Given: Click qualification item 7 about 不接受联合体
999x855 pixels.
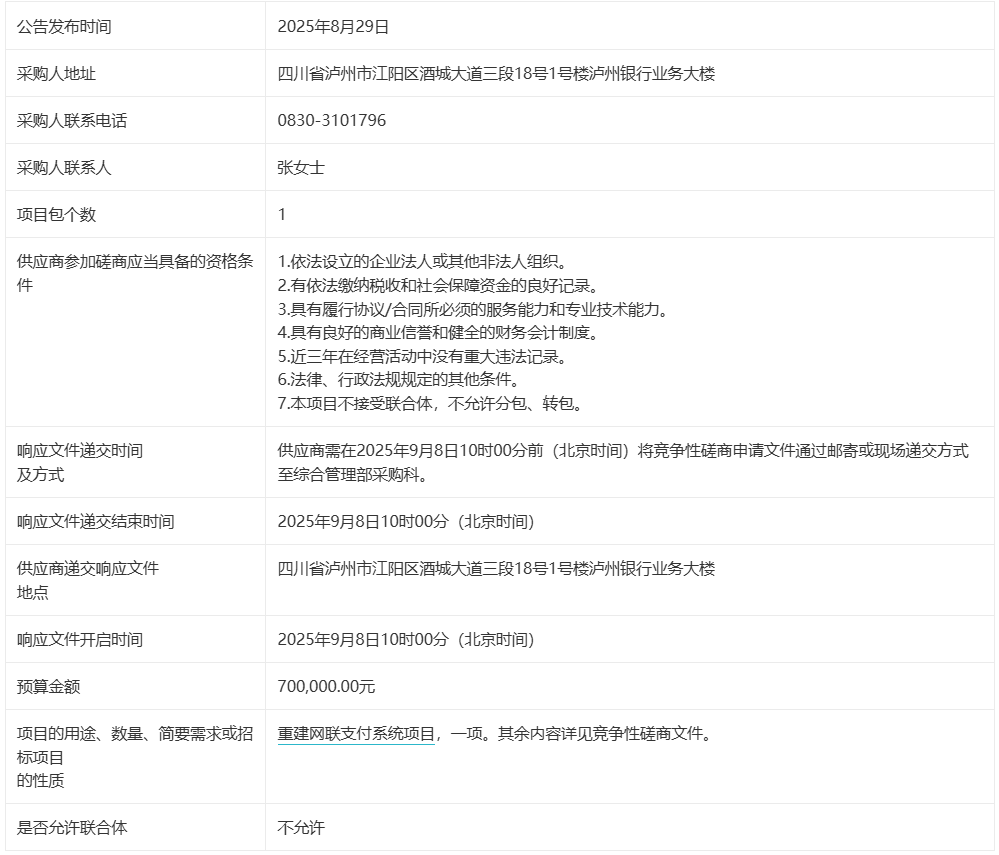Looking at the screenshot, I should (x=430, y=404).
